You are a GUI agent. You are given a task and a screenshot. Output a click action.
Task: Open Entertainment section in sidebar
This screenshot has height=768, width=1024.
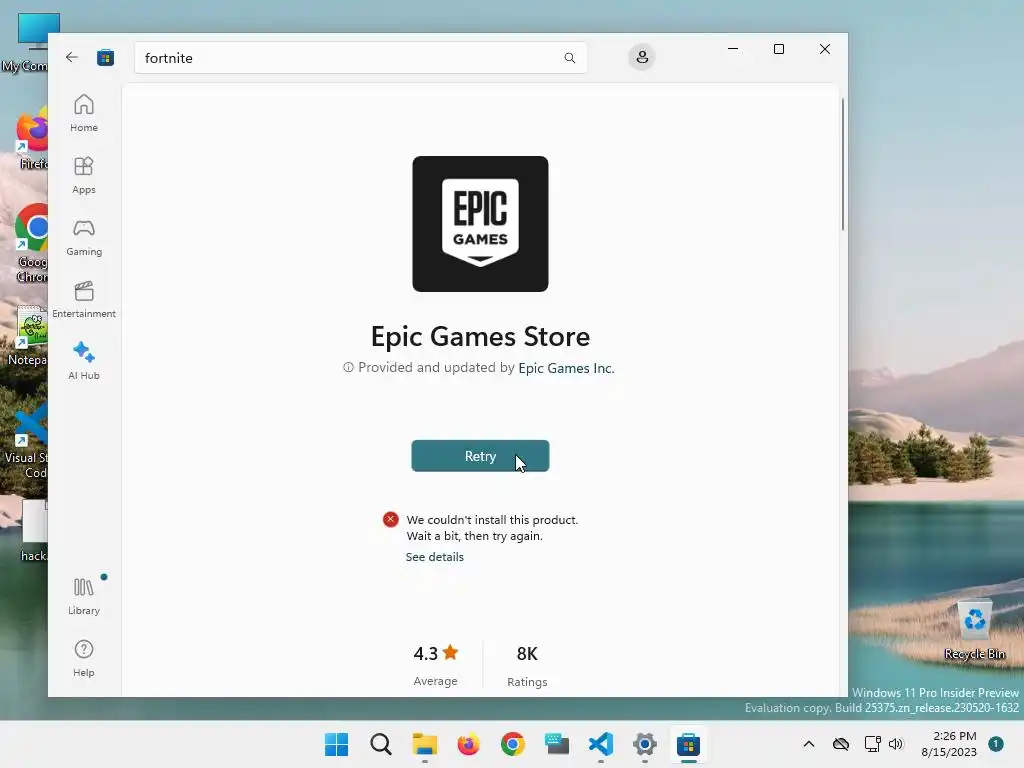point(84,299)
